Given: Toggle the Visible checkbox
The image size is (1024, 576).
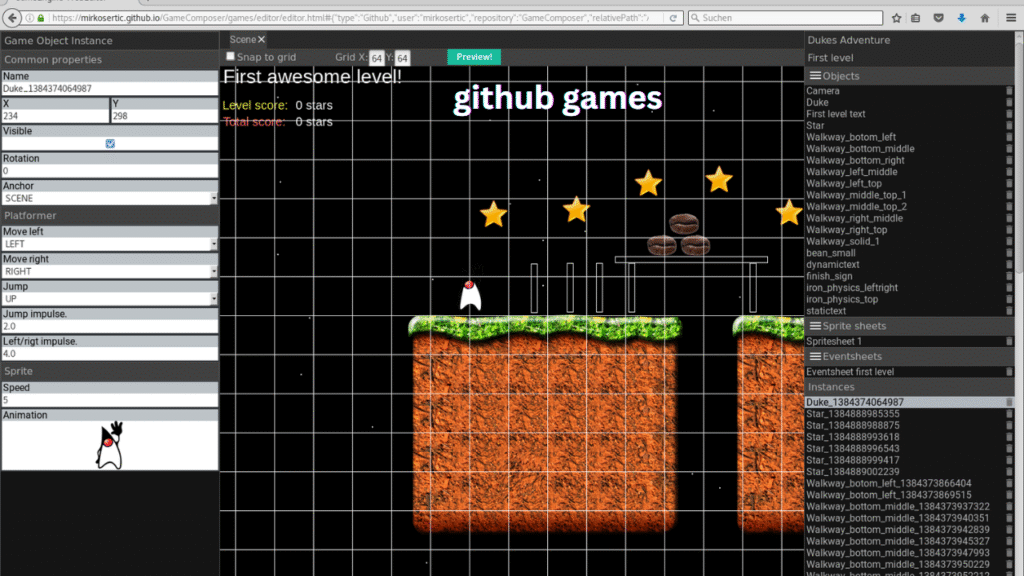Looking at the screenshot, I should click(110, 144).
